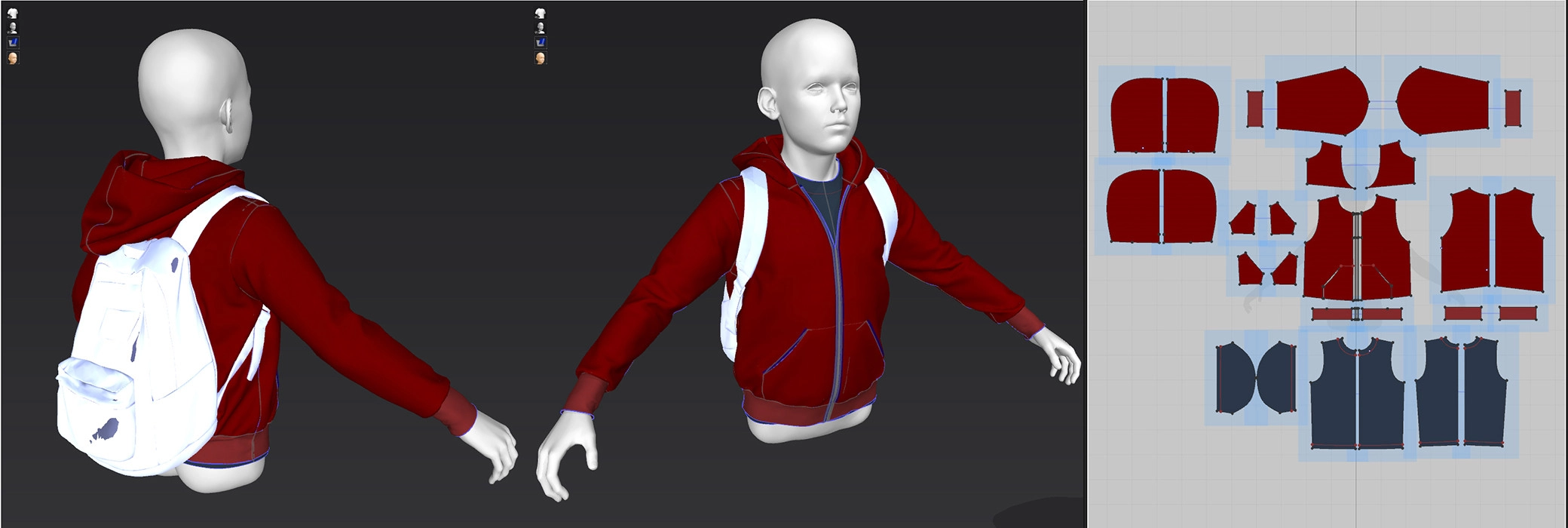The width and height of the screenshot is (1568, 528).
Task: Open garment display options in left 3D view
Action: tap(13, 14)
